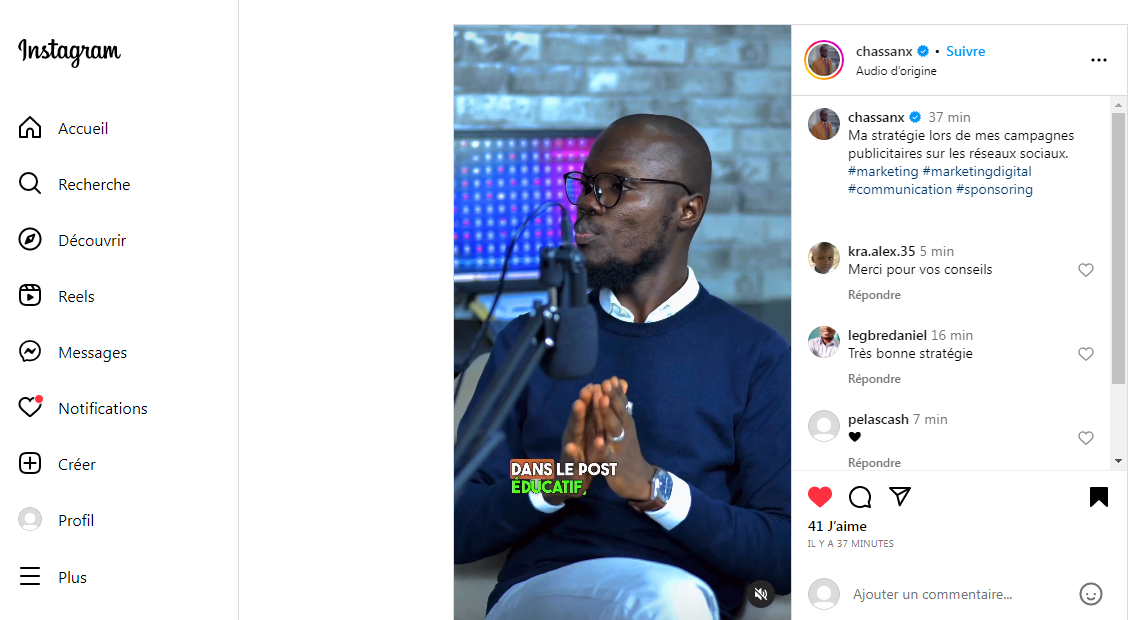Toggle the saved bookmark icon
Viewport: 1136px width, 620px height.
click(1098, 497)
